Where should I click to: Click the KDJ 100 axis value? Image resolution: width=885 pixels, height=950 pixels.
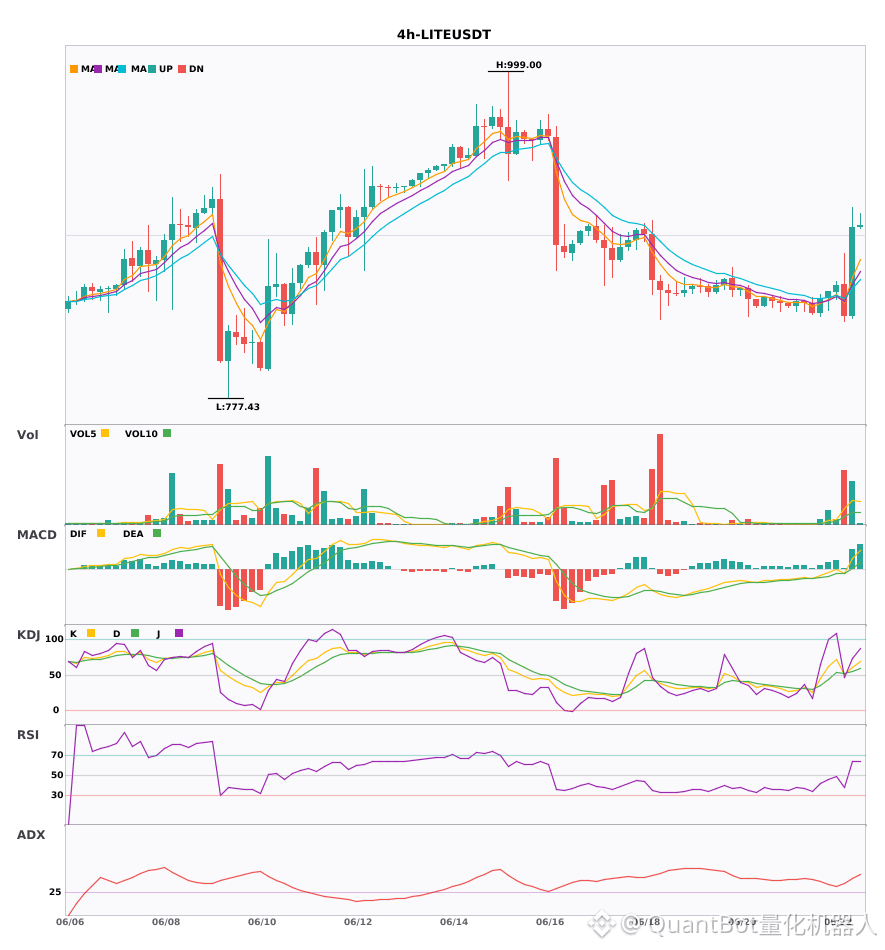click(55, 639)
